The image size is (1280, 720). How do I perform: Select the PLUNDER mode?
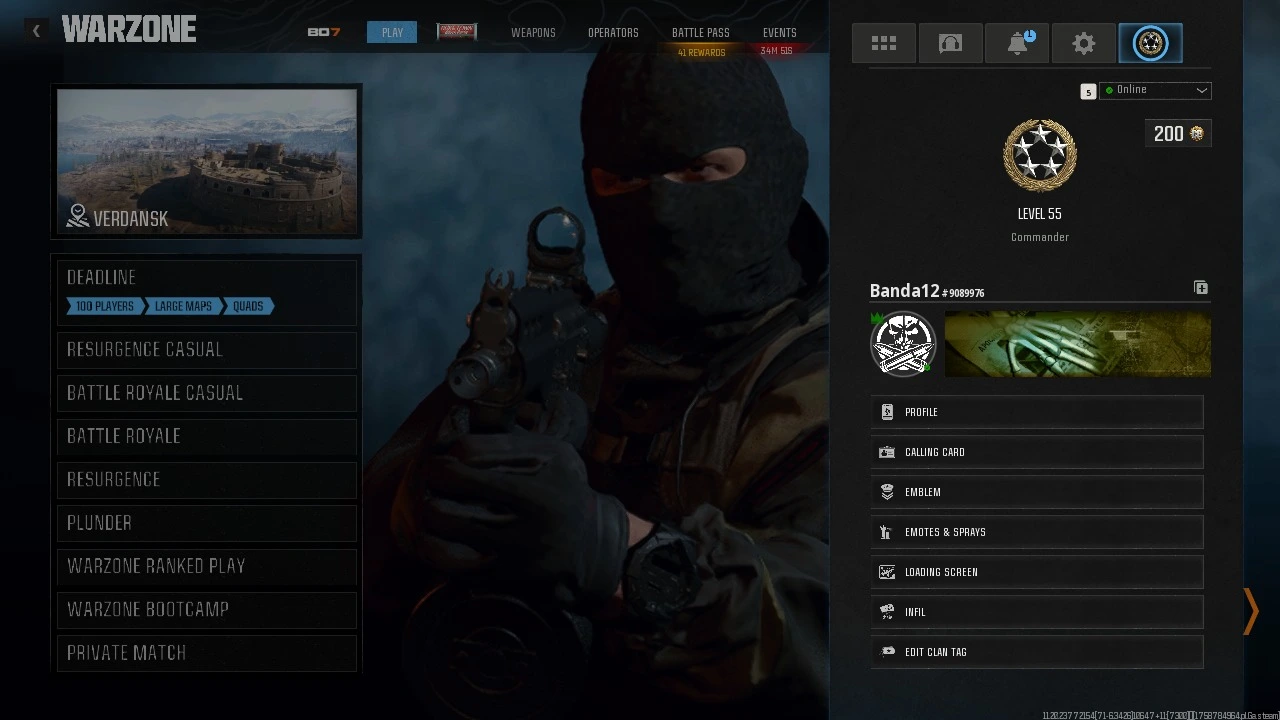coord(207,523)
